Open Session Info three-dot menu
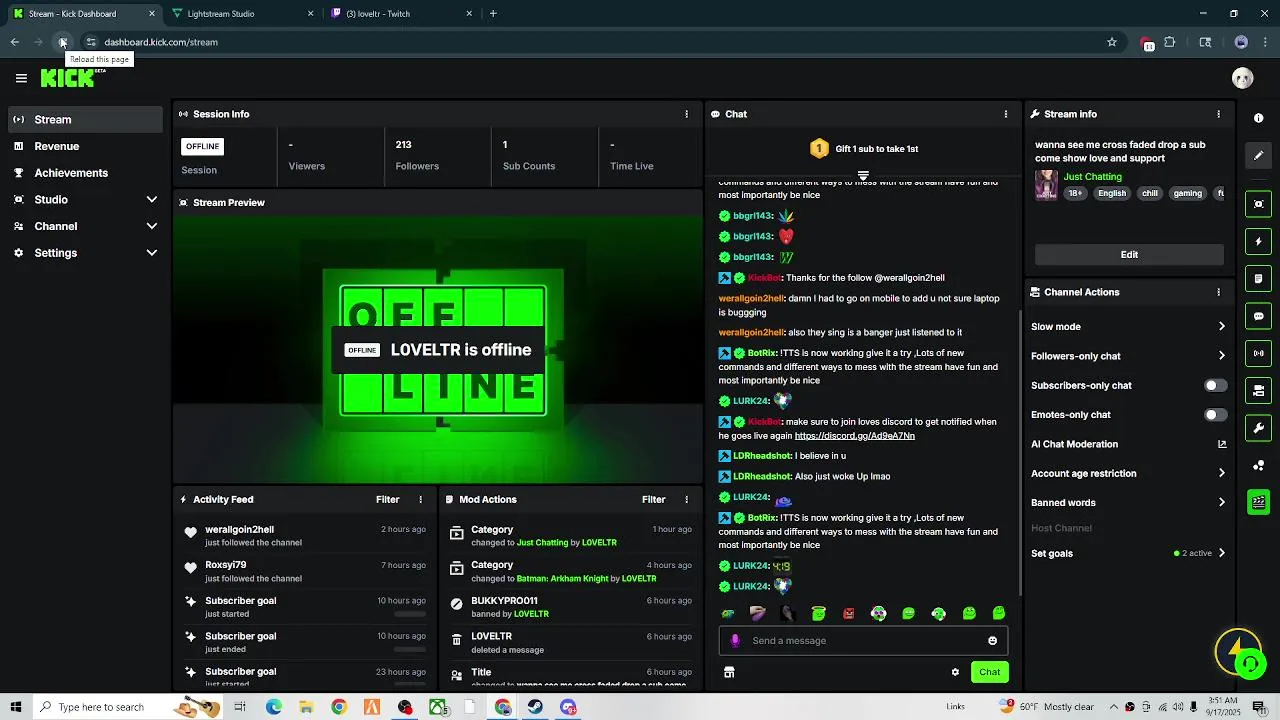Viewport: 1280px width, 720px height. pyautogui.click(x=686, y=114)
